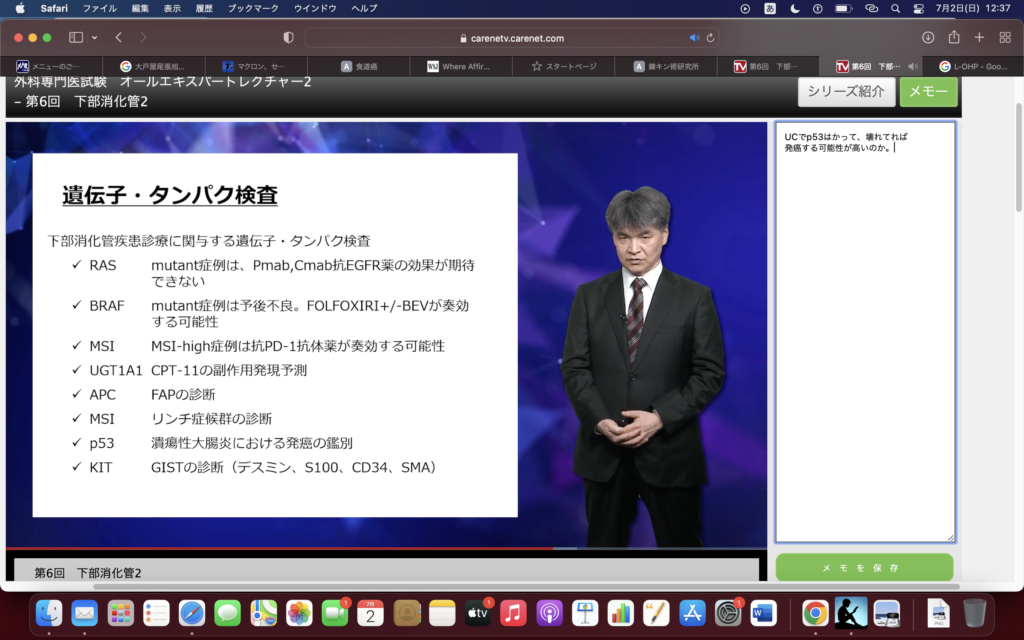The height and width of the screenshot is (640, 1024).
Task: Reload the carenetv page
Action: coord(711,38)
